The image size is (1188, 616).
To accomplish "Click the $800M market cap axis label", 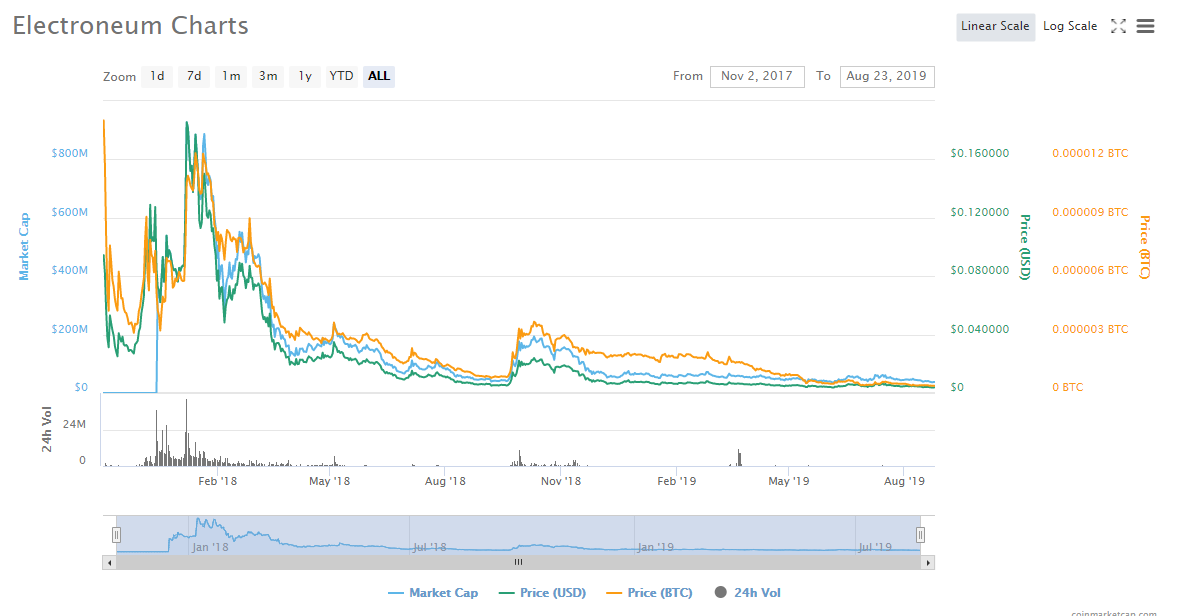I will tap(70, 153).
